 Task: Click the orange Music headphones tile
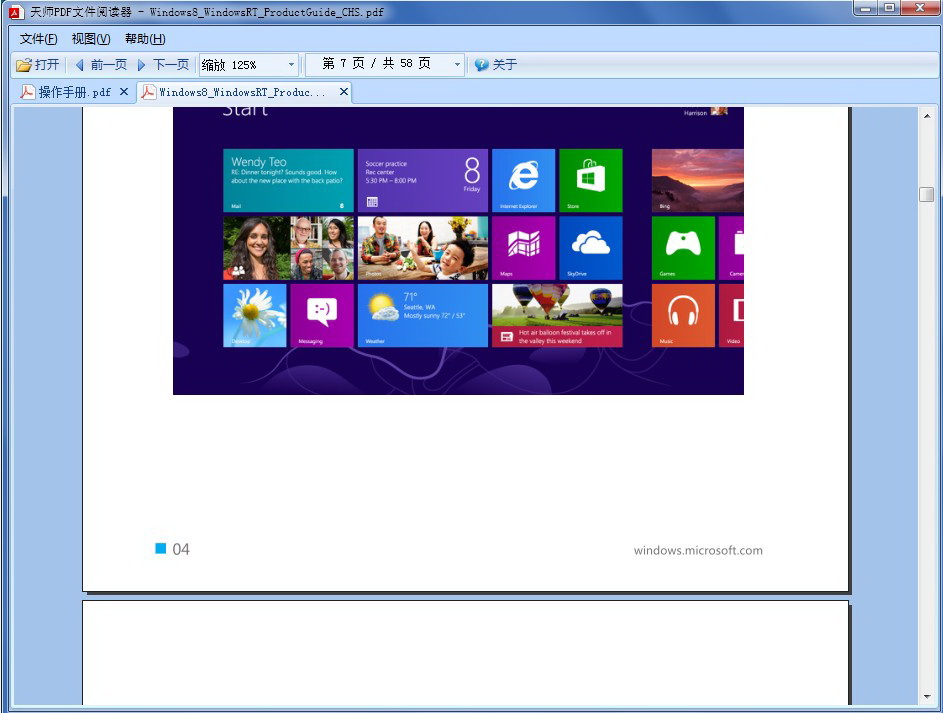click(683, 315)
